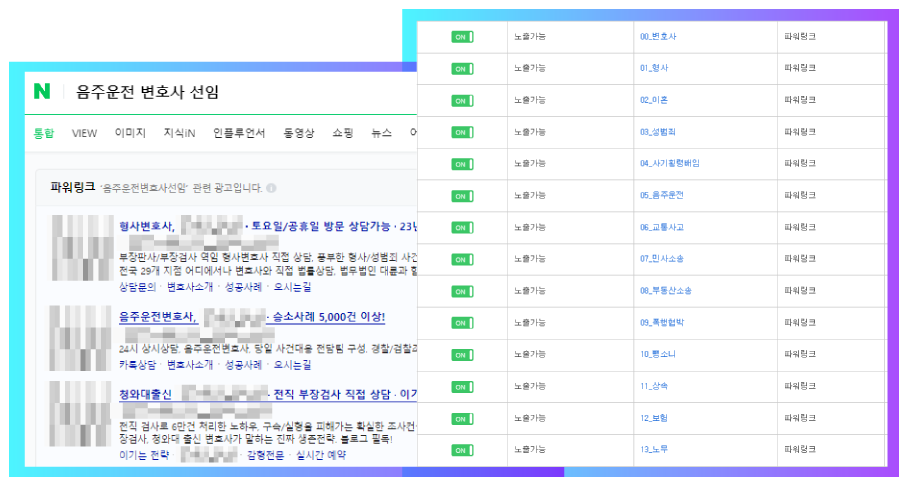
Task: Switch off the 10_뺑소니 row toggle
Action: (x=462, y=355)
